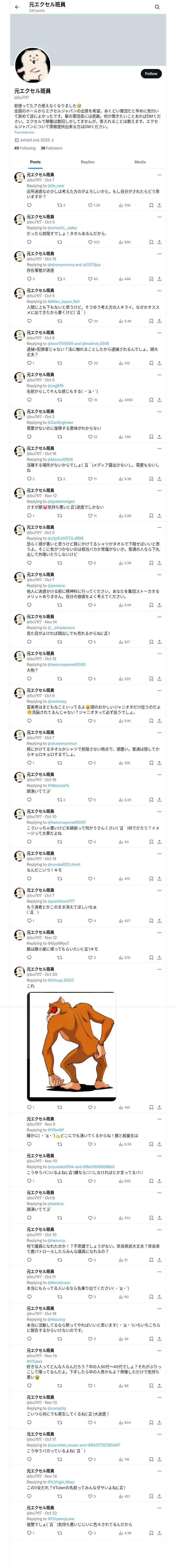Repost the reply to @0s_new
Image resolution: width=176 pixels, height=1568 pixels.
[x=59, y=205]
